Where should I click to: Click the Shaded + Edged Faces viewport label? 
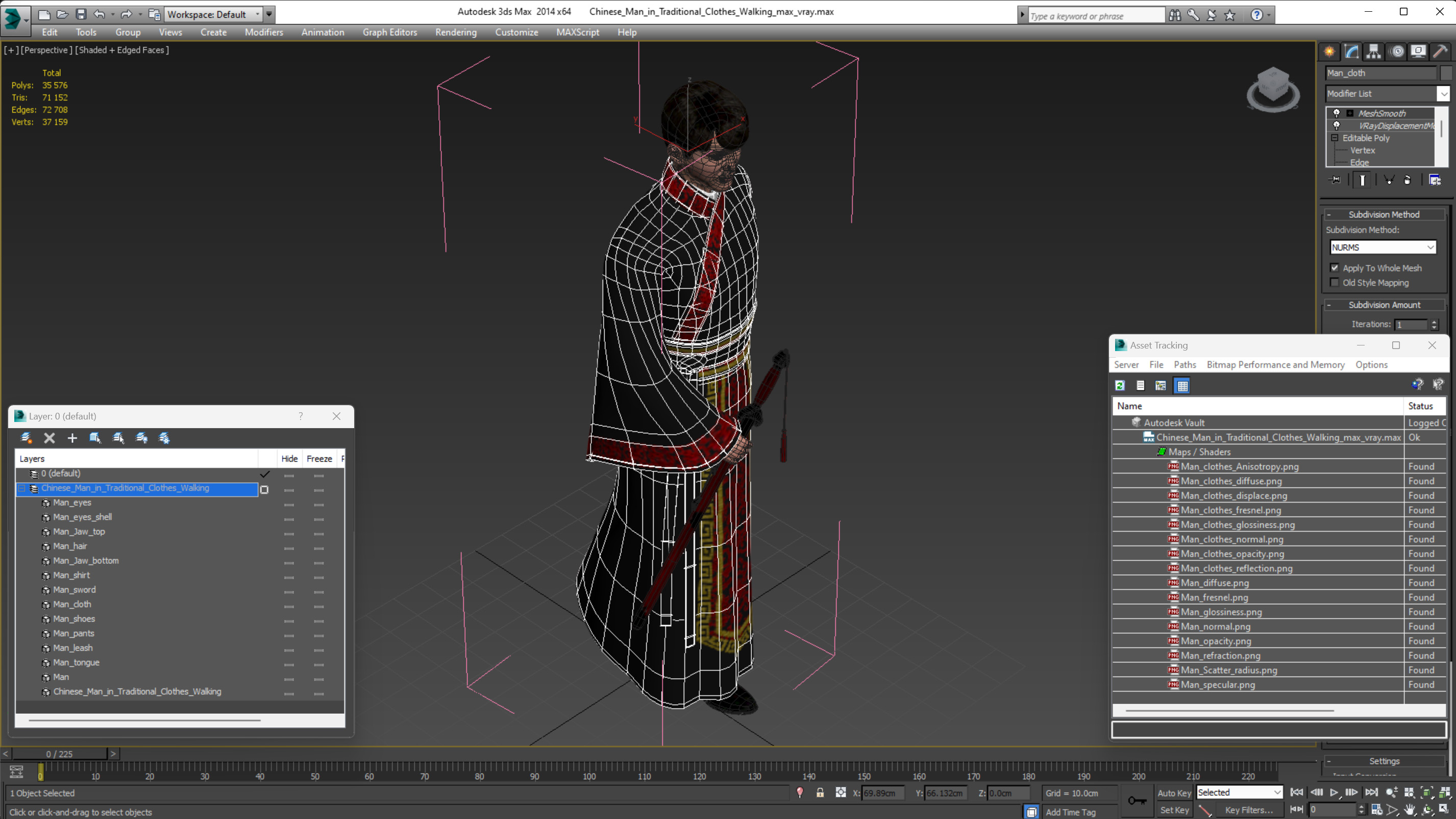[x=121, y=49]
